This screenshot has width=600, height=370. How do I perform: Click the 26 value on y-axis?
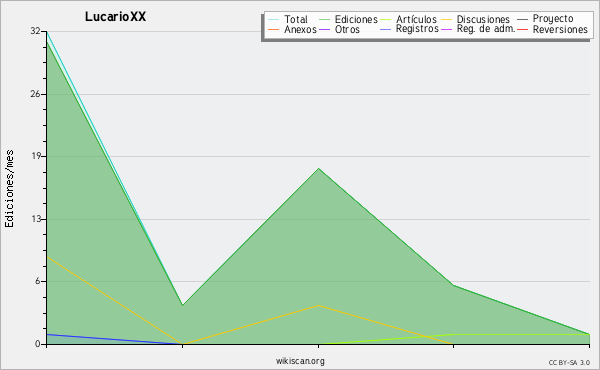[x=36, y=94]
